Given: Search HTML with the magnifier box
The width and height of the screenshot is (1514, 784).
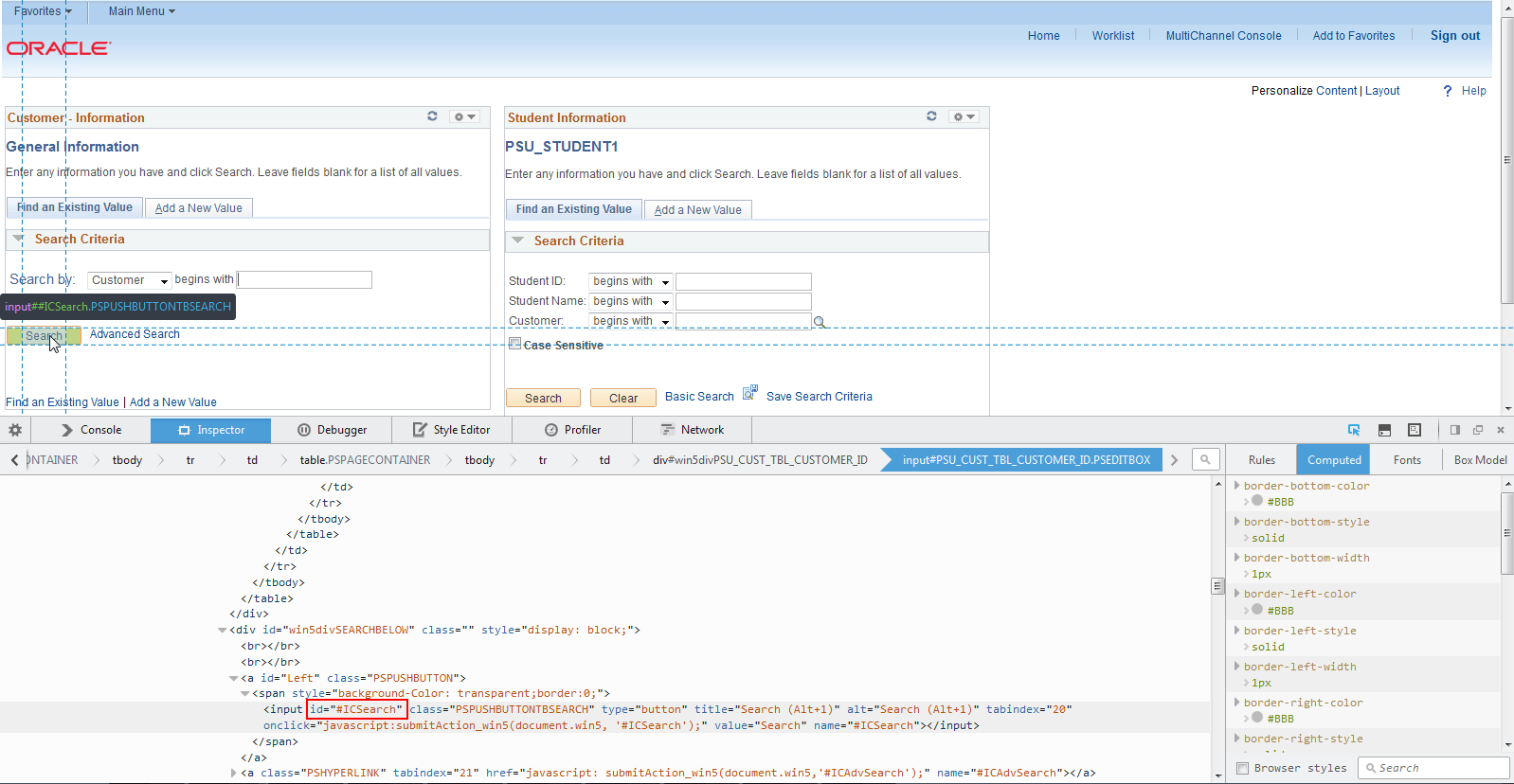Looking at the screenshot, I should click(x=1205, y=459).
